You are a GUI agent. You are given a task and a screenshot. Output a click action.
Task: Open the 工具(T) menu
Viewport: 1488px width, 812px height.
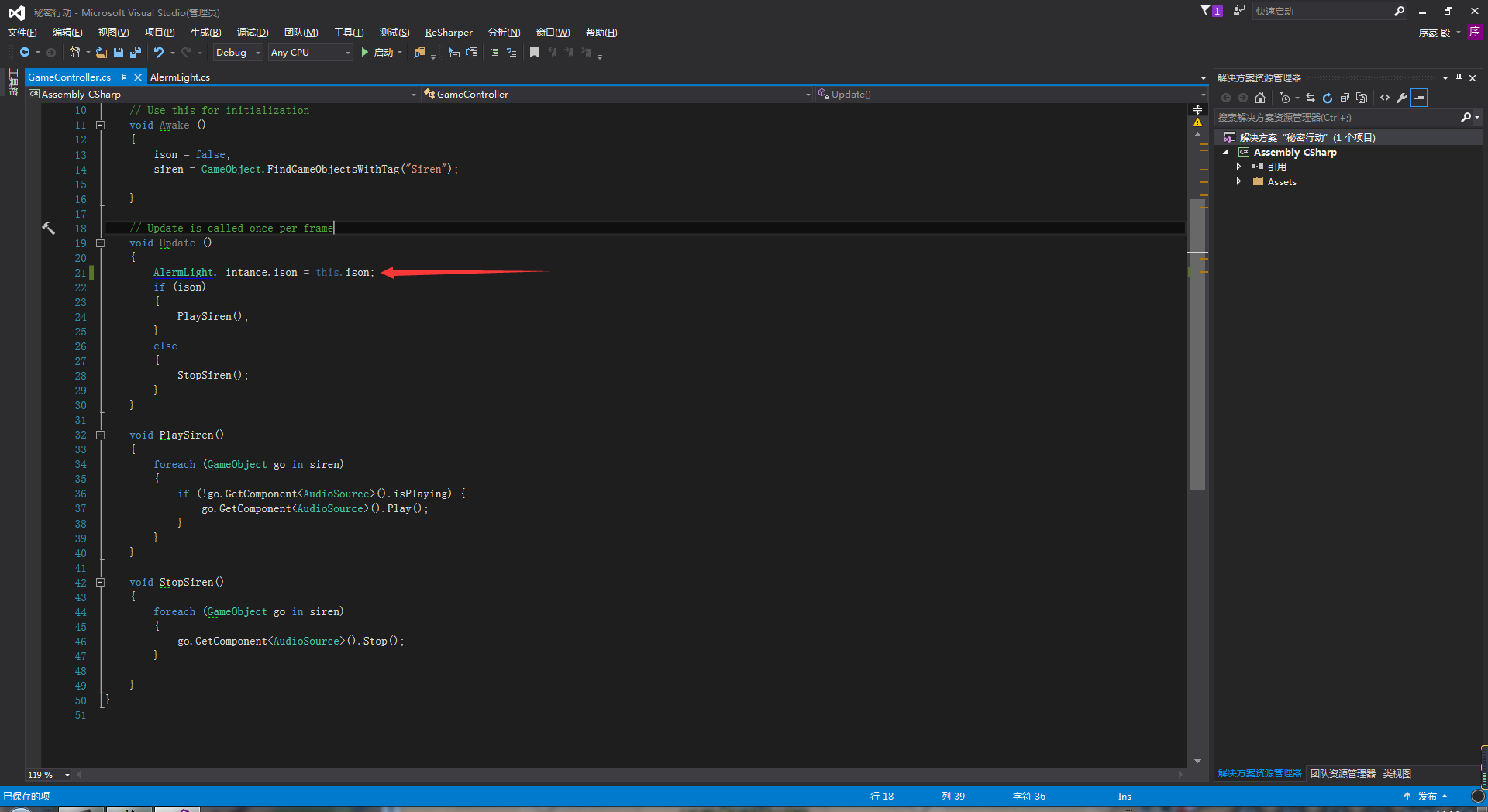(x=349, y=33)
